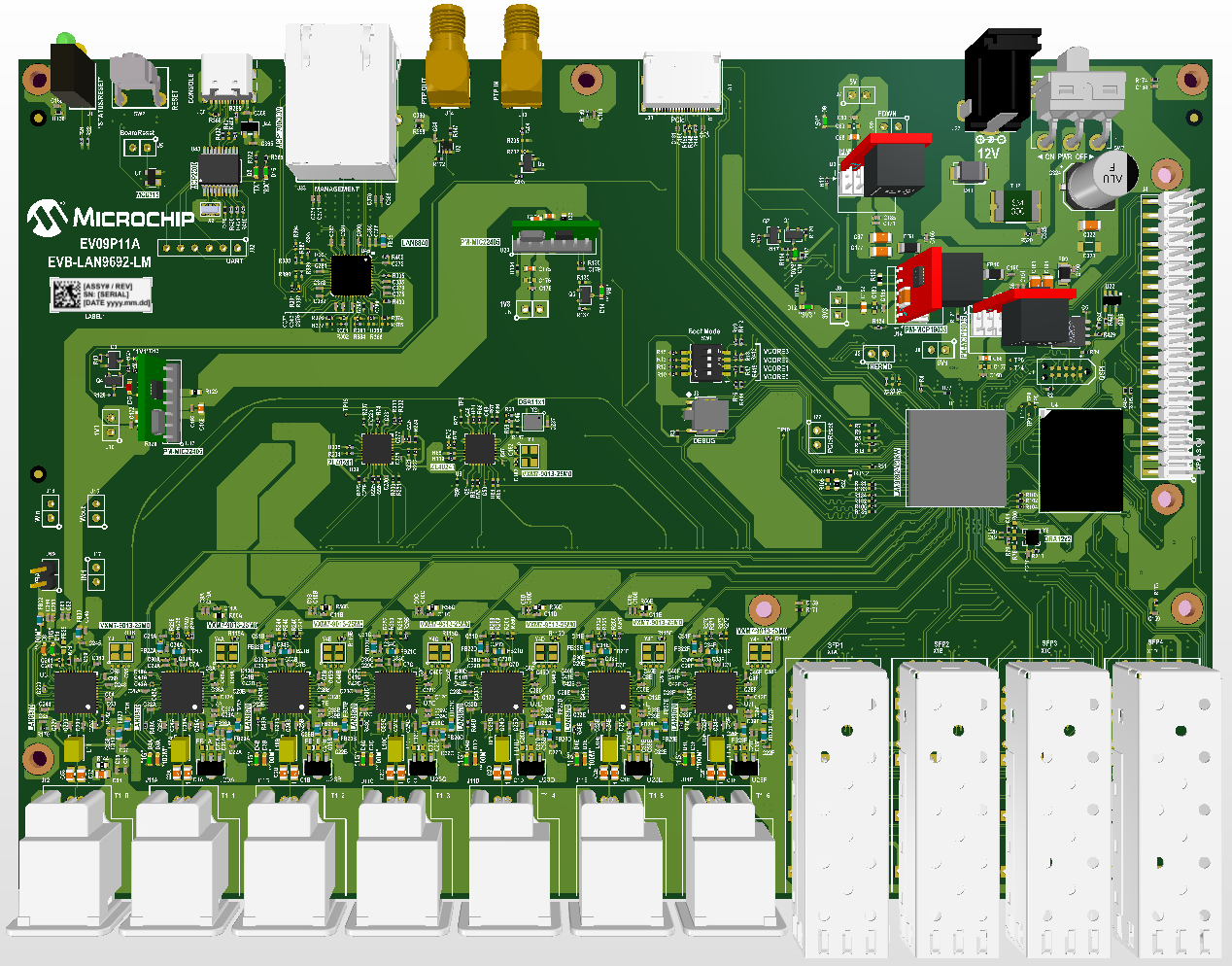The width and height of the screenshot is (1232, 966).
Task: Click the PTP IN SMA connector
Action: 520,58
